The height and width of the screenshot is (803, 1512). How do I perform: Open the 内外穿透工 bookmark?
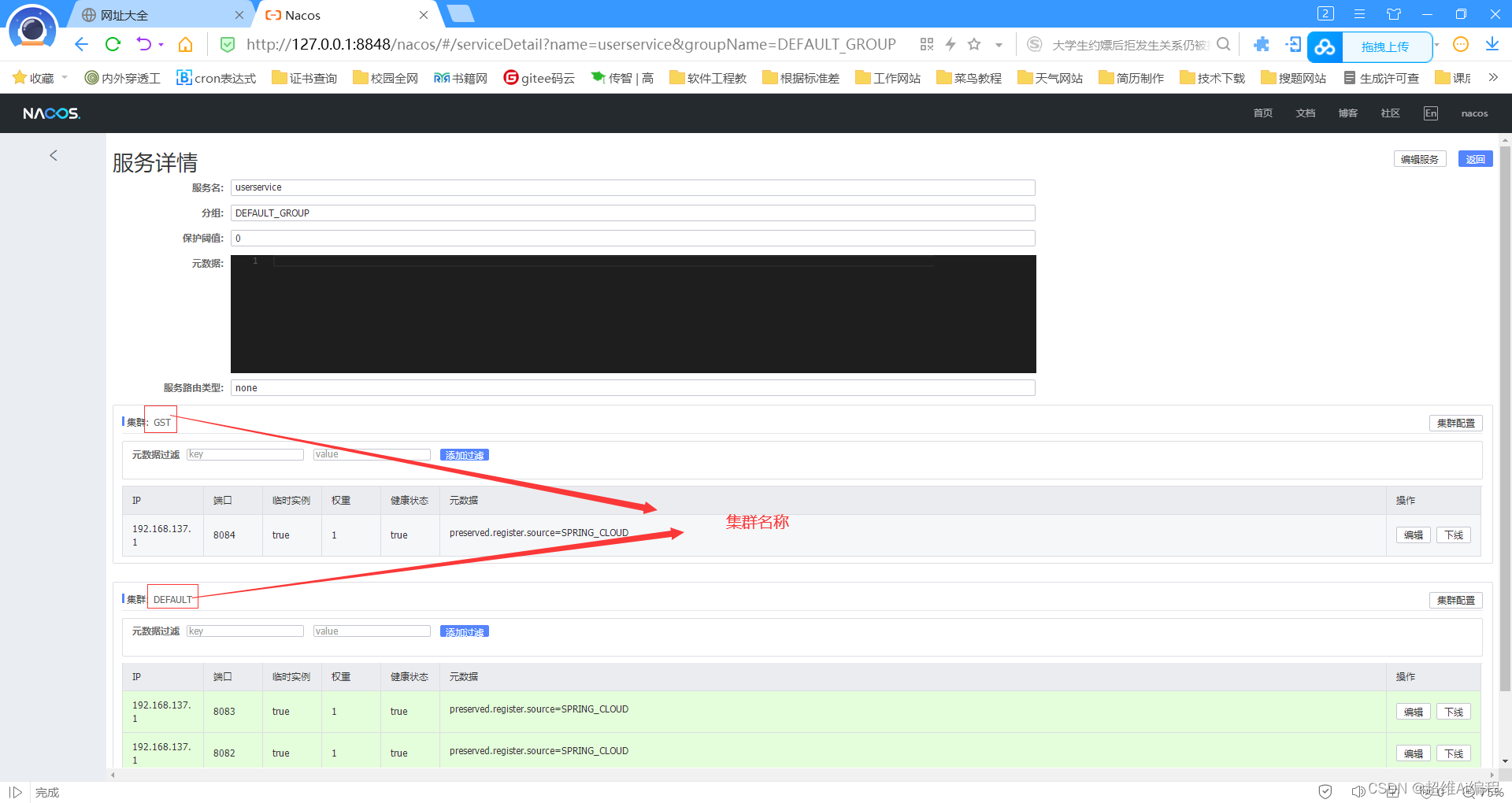[122, 78]
